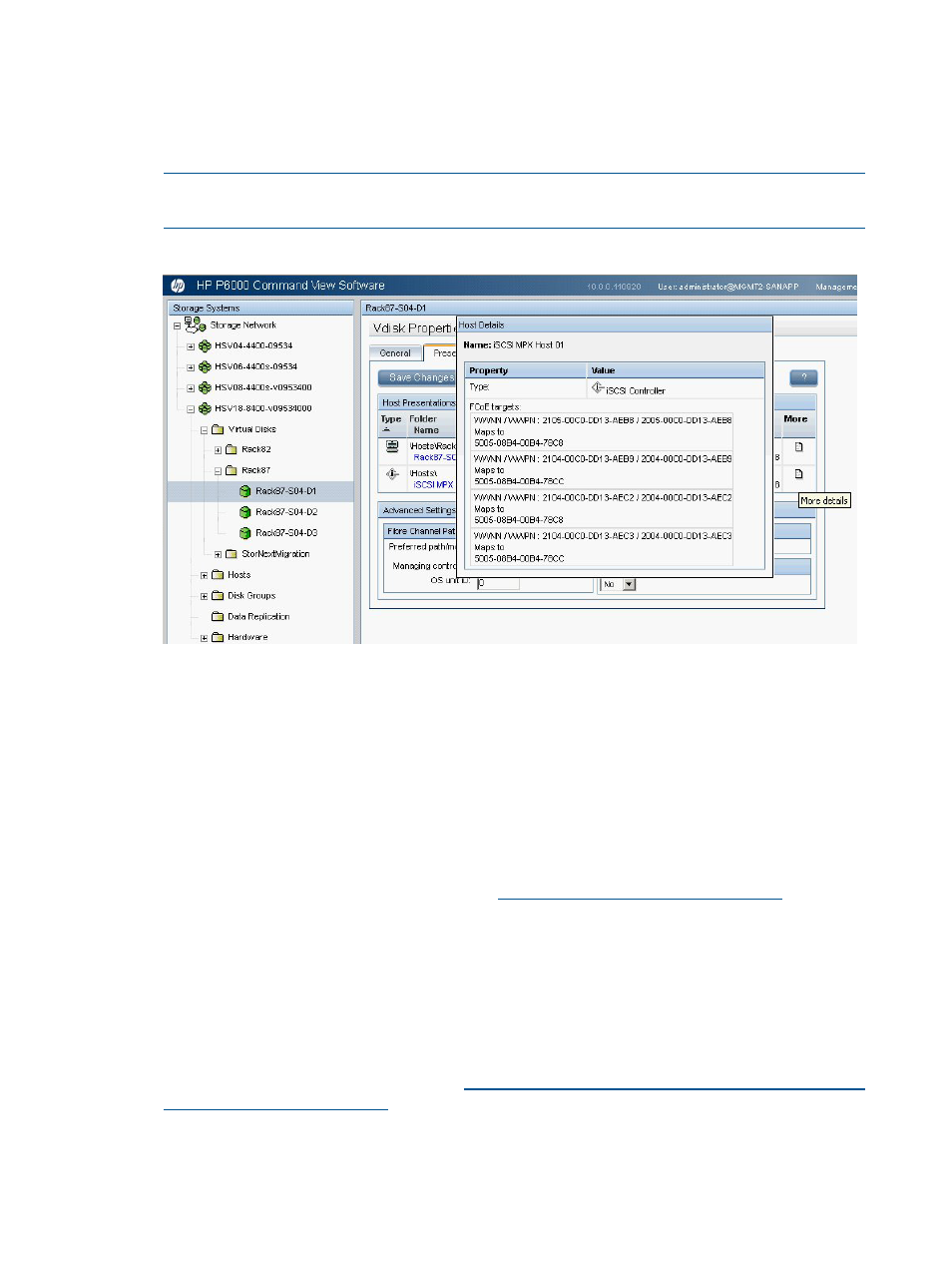Screen dimensions: 952x1268
Task: Click the 2104-00C0-DD13-AEB9 WWNN entry
Action: coord(603,459)
